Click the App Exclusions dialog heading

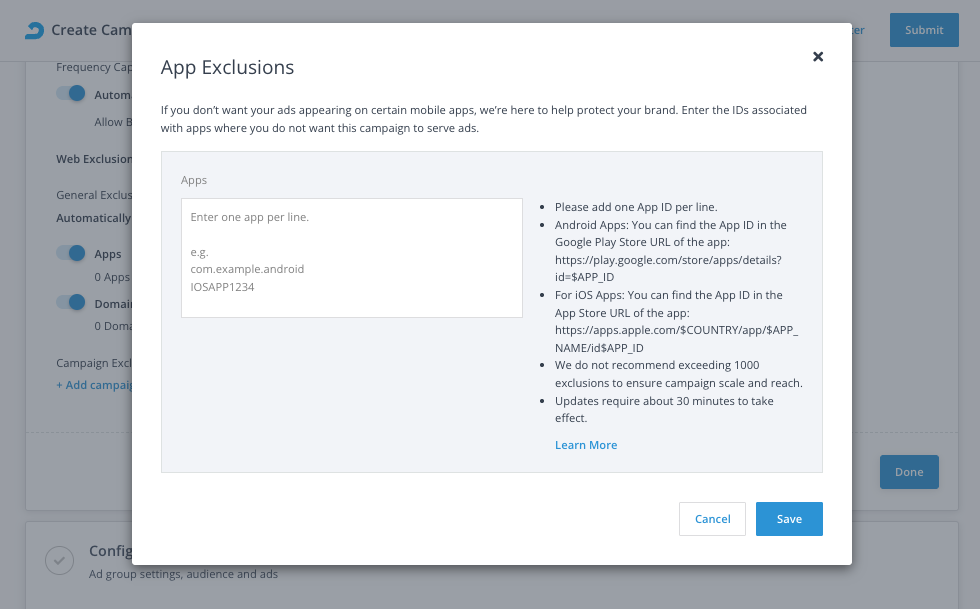pyautogui.click(x=227, y=67)
